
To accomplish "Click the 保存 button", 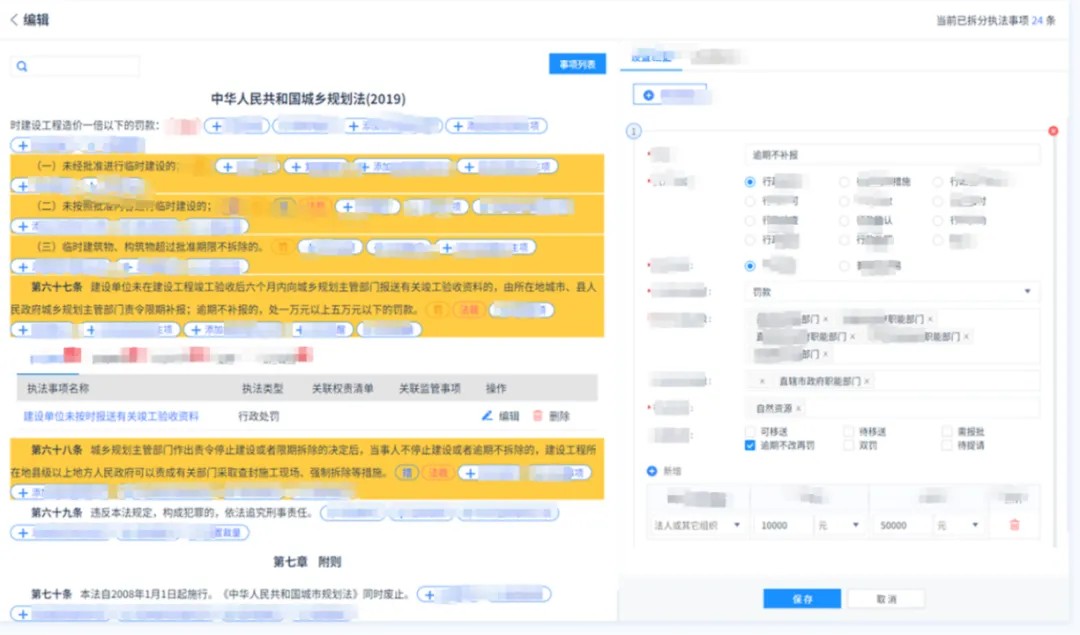I will pyautogui.click(x=801, y=599).
